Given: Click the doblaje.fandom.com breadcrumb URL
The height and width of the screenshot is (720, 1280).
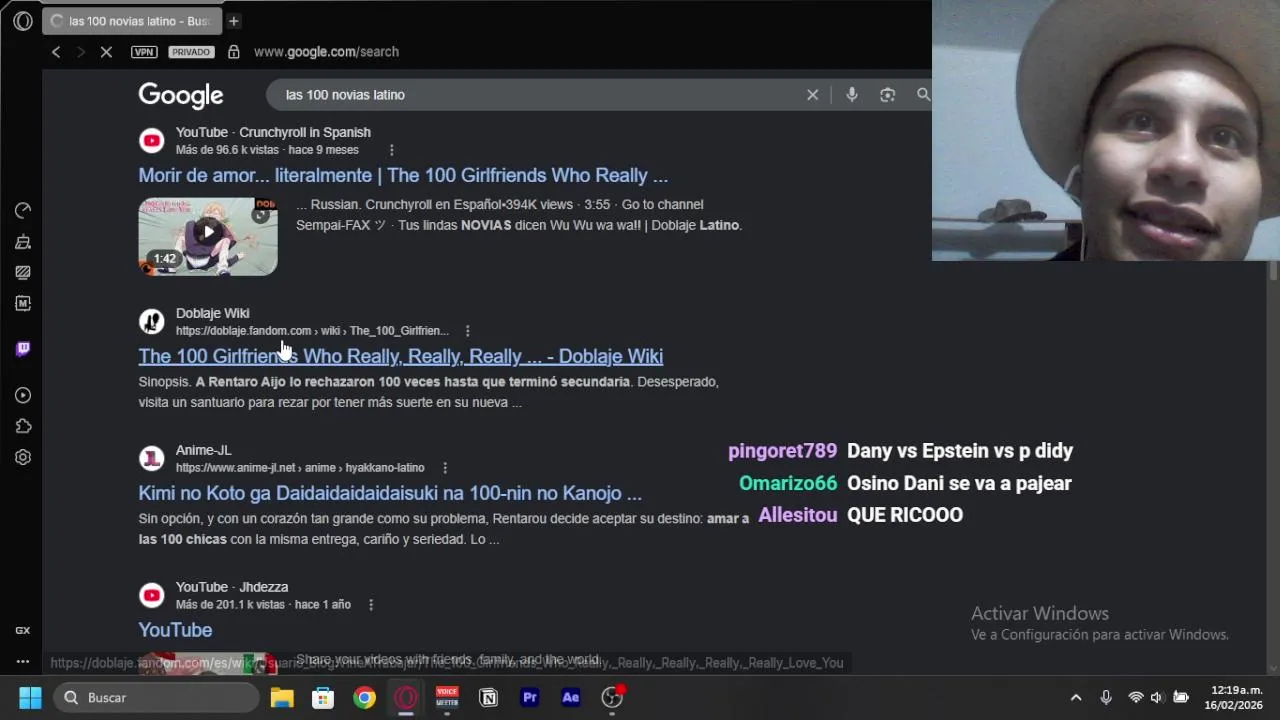Looking at the screenshot, I should [312, 331].
